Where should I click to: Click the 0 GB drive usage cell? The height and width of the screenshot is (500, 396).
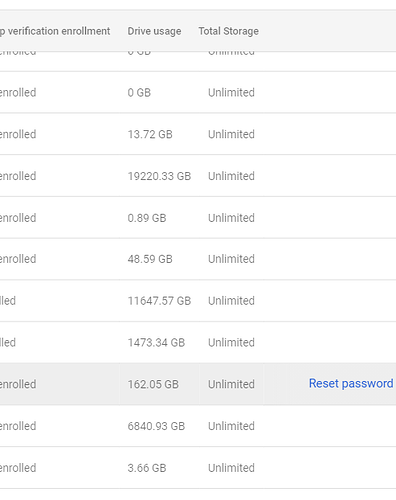pyautogui.click(x=139, y=92)
